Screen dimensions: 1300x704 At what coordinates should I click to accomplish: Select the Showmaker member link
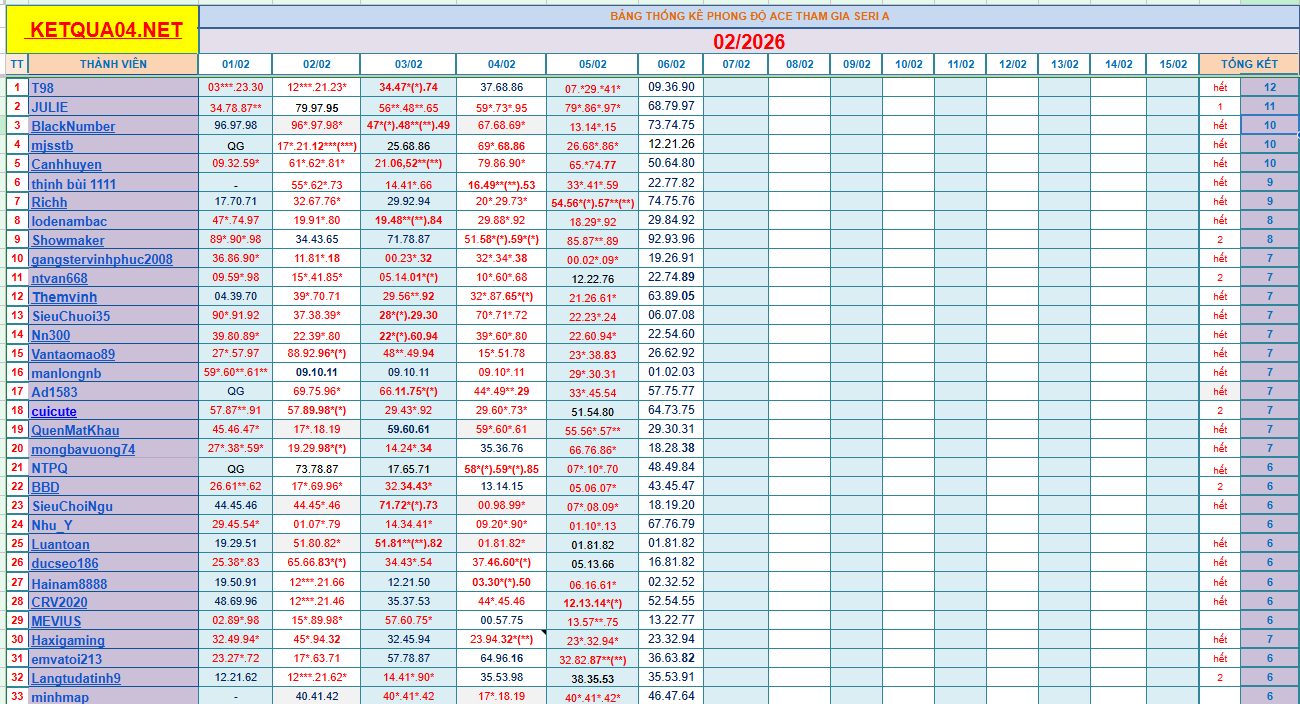[x=67, y=240]
